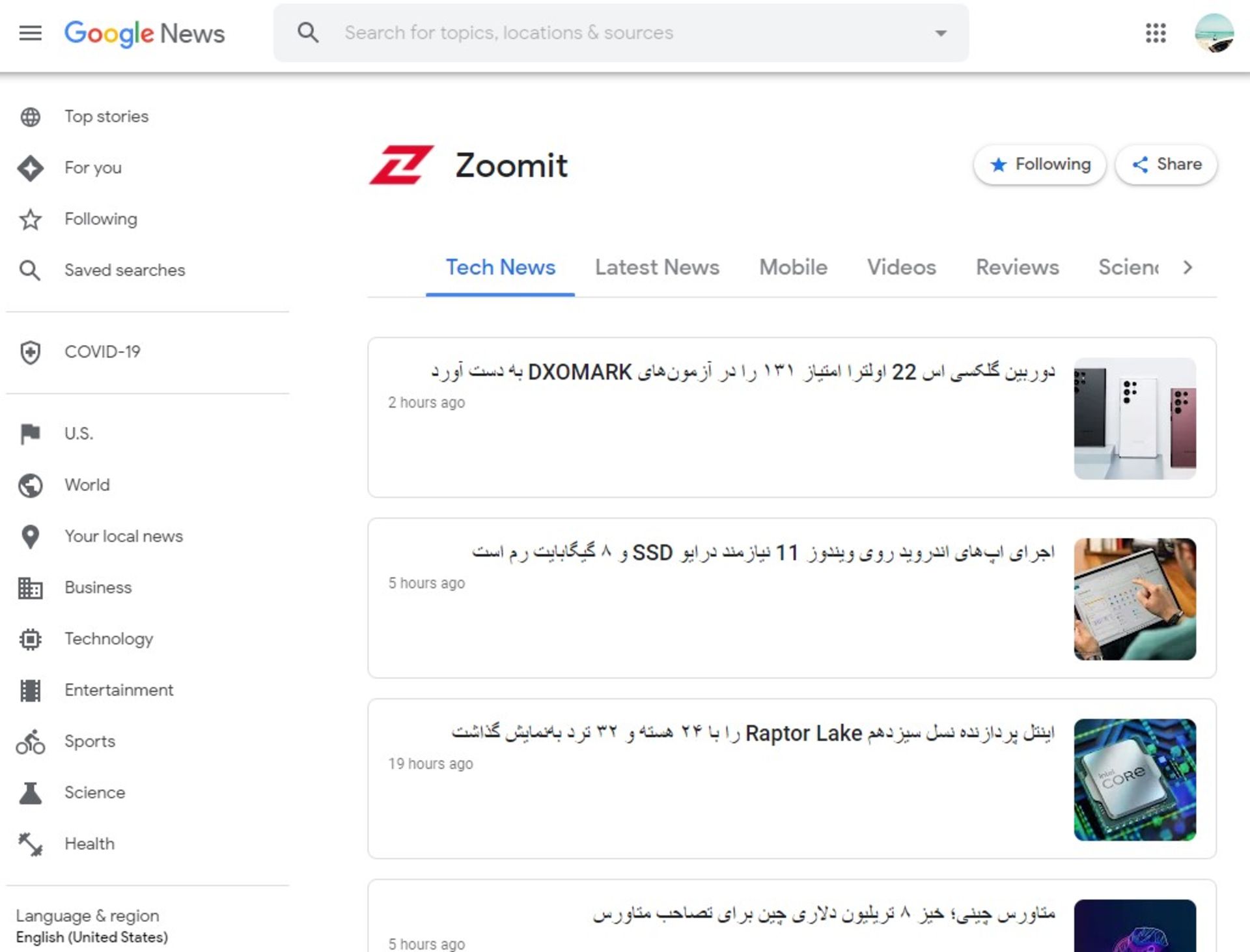Open the hamburger main menu

coord(30,33)
